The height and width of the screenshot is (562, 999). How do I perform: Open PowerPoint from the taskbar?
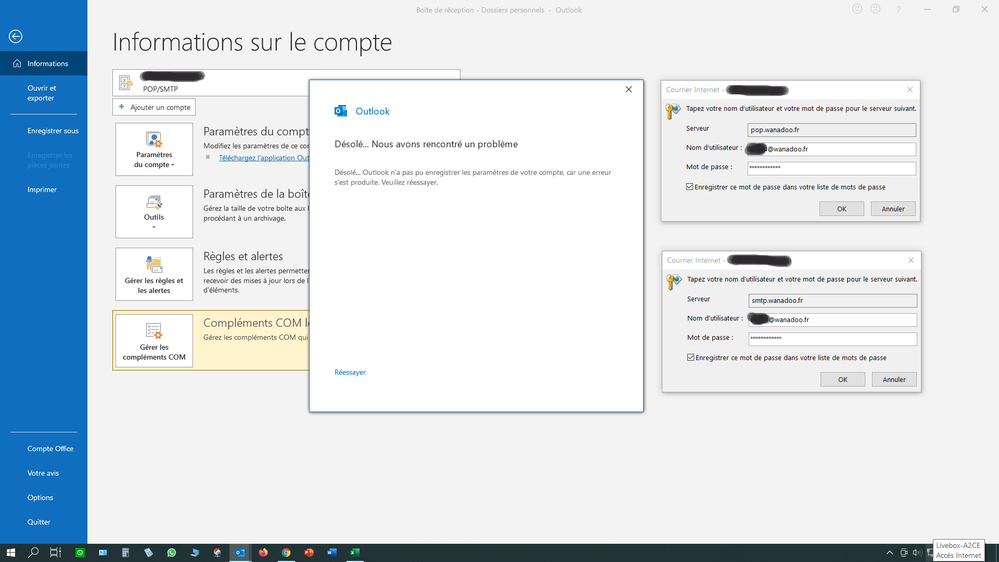pyautogui.click(x=309, y=552)
